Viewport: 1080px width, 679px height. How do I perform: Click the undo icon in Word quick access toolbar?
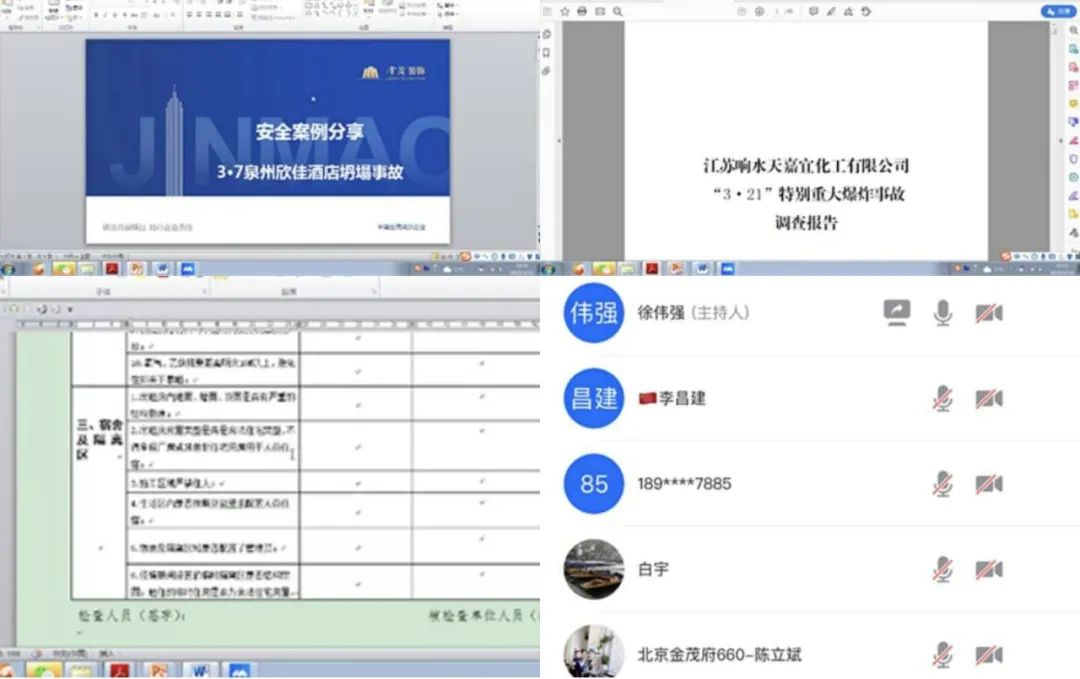click(42, 310)
